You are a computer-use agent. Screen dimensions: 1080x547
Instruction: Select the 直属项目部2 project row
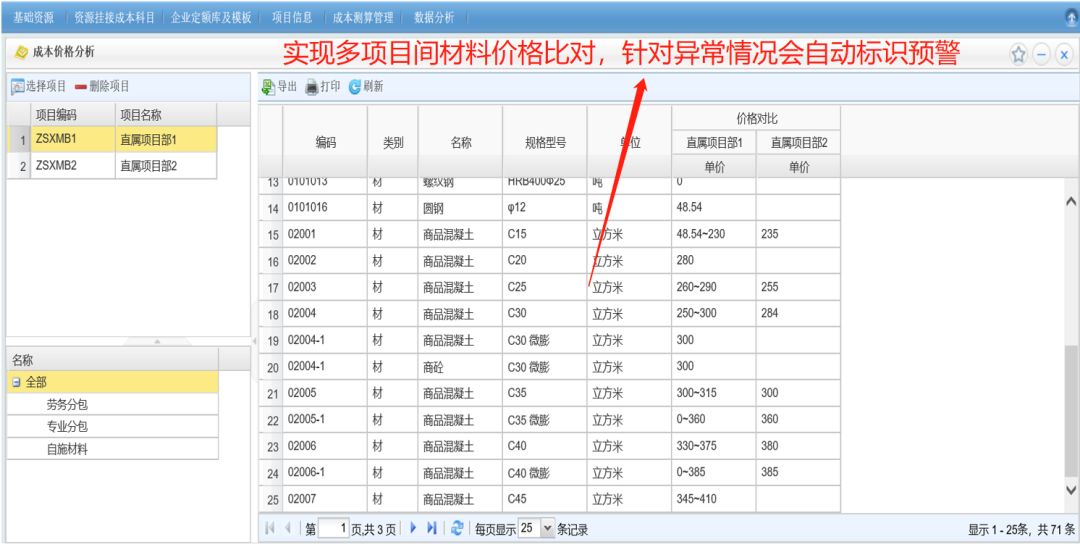(x=148, y=166)
